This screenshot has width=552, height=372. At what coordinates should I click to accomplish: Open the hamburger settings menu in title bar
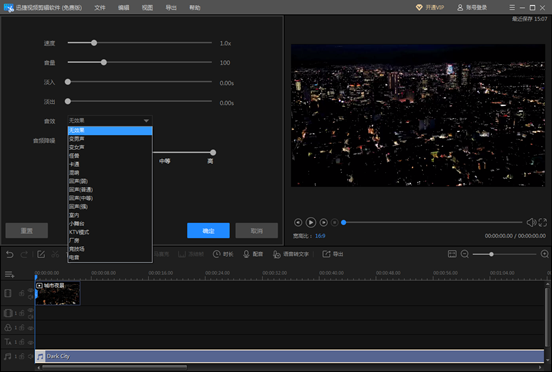(x=512, y=7)
